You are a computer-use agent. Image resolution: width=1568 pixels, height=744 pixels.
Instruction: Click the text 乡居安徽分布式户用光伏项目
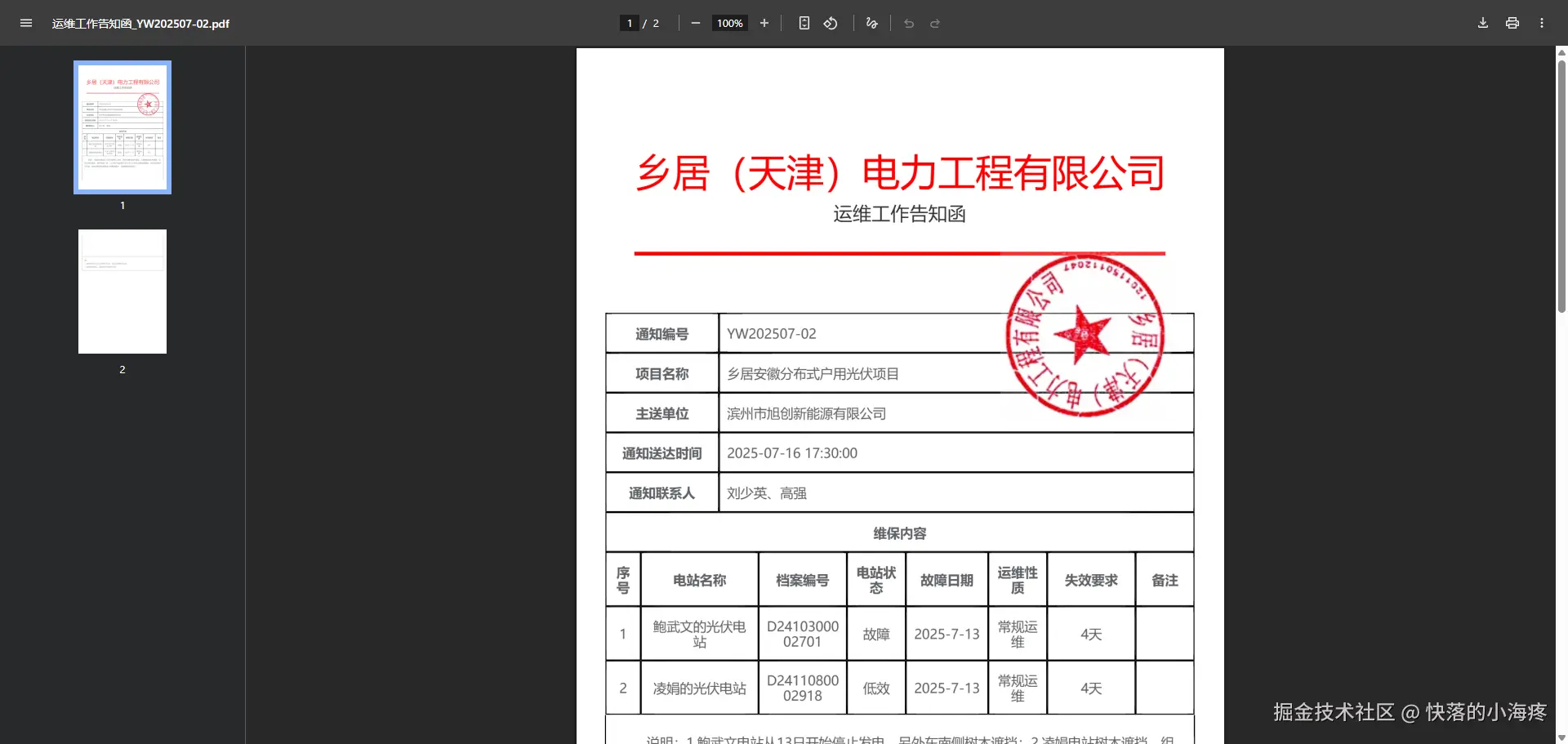(x=813, y=374)
